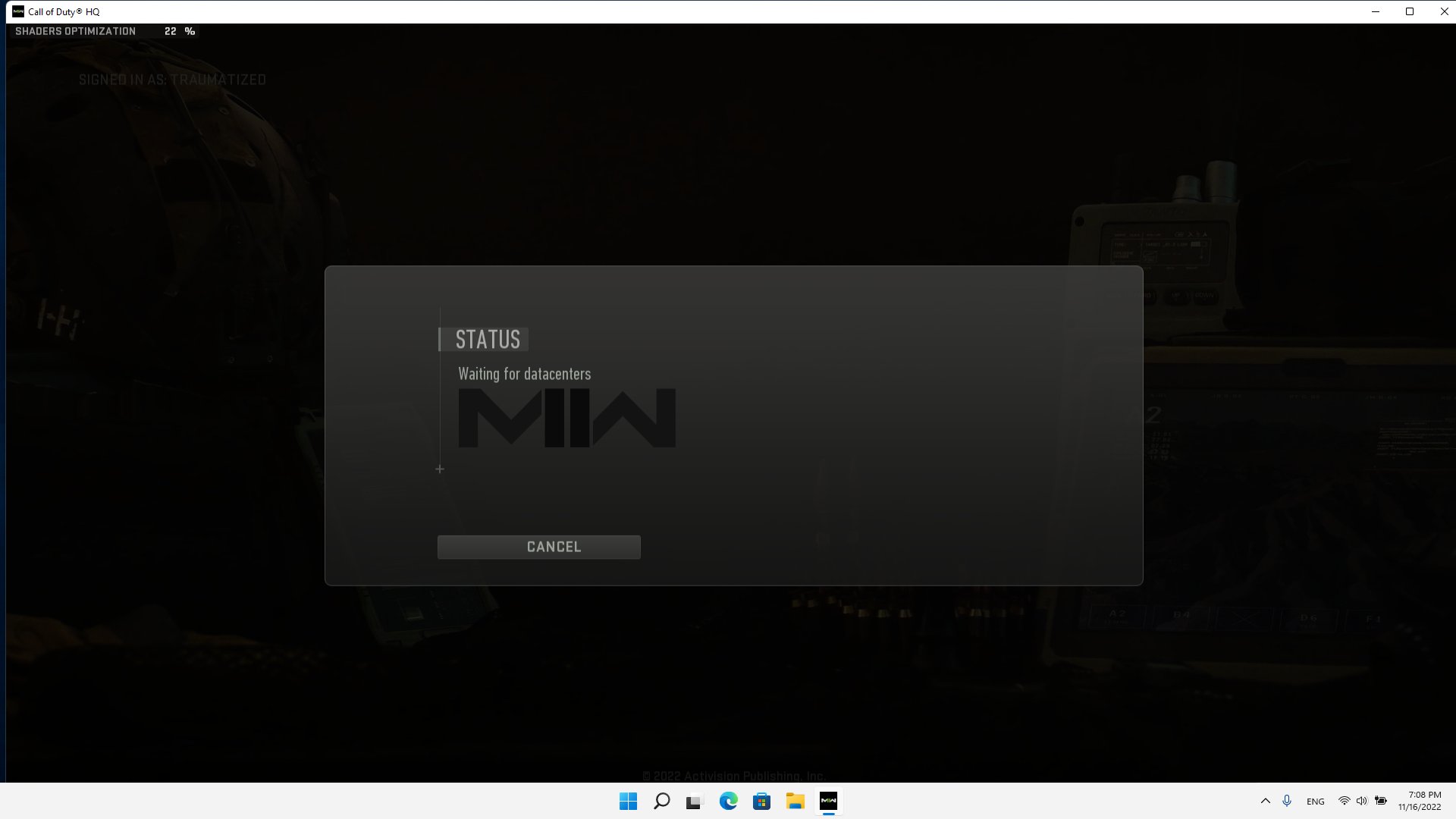Expand hidden system tray icons
Screen dimensions: 1456x819
click(x=1265, y=801)
